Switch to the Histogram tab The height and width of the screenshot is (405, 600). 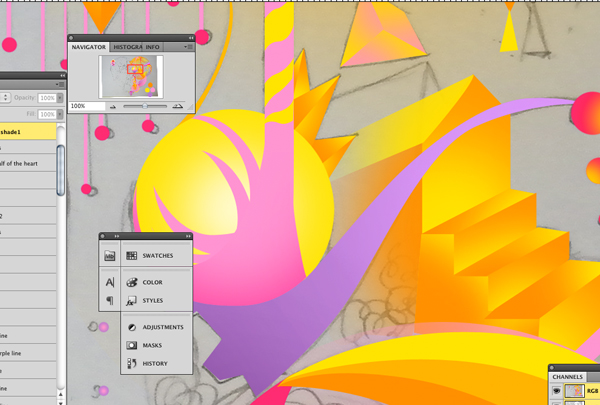(127, 47)
